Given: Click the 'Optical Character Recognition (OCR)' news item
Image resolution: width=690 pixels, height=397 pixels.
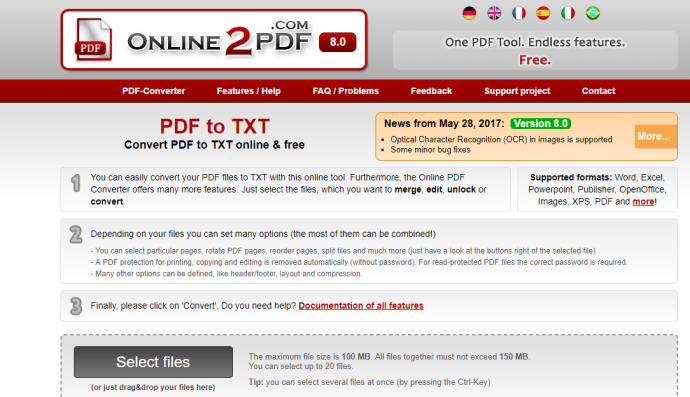Looking at the screenshot, I should point(501,140).
